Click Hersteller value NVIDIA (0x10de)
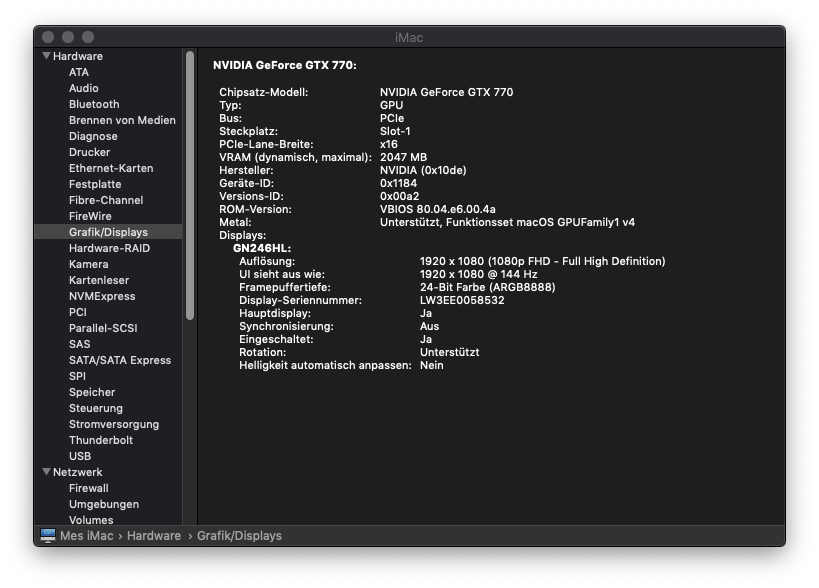 click(x=423, y=170)
